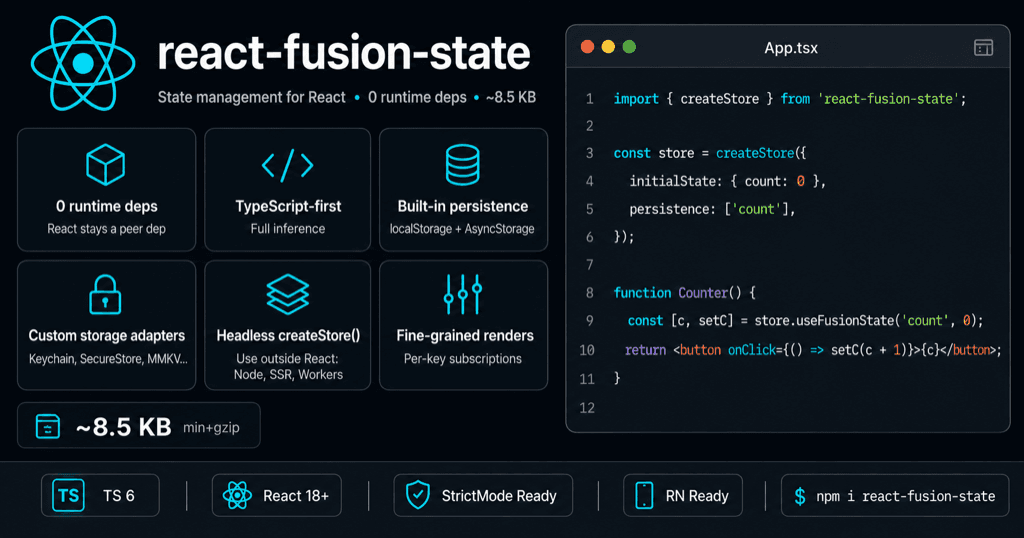This screenshot has width=1024, height=538.
Task: Click "persistence: ['count']," on line 5
Action: click(x=712, y=210)
